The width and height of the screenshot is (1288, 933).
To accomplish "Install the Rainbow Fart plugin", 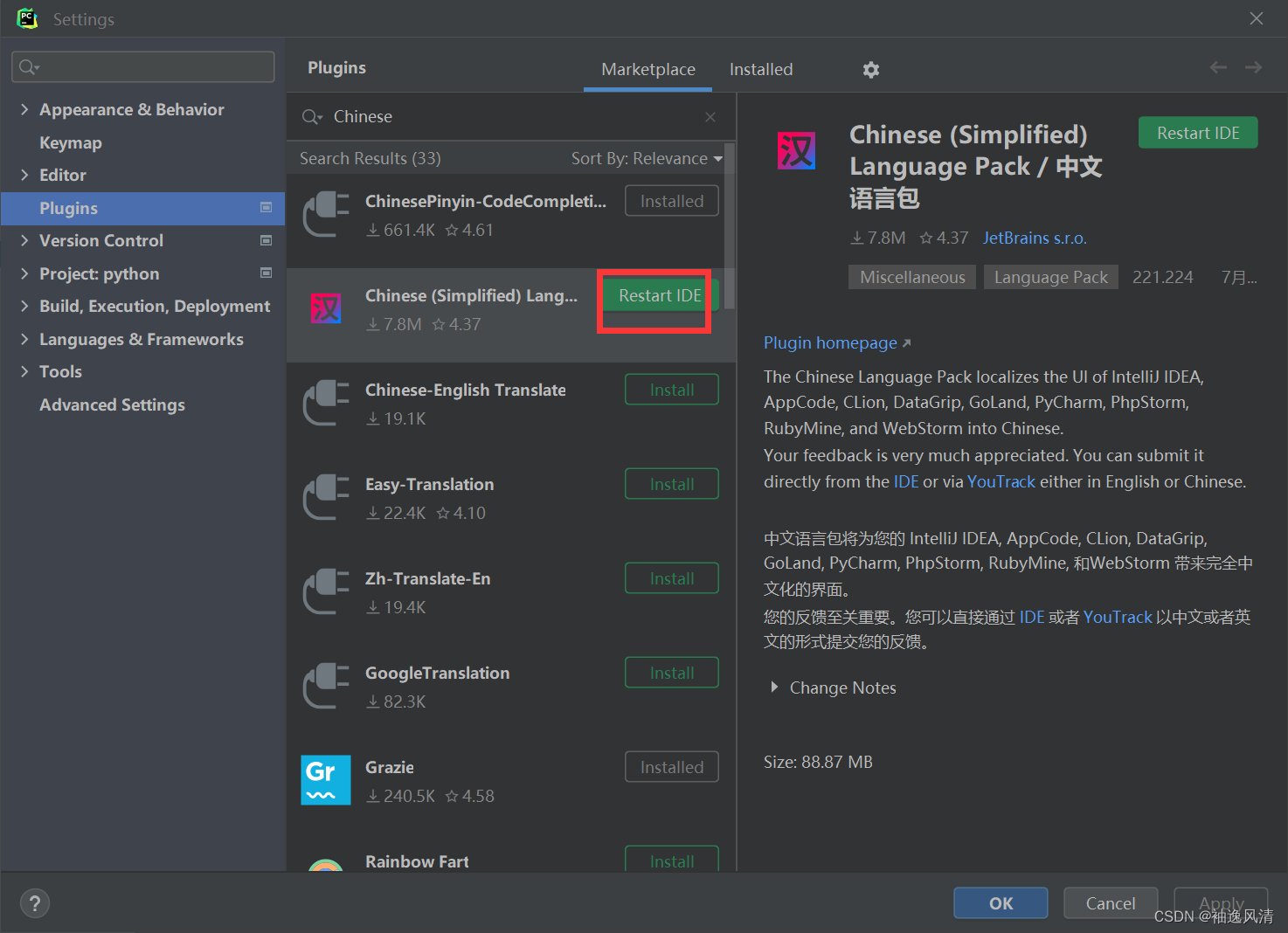I will 672,860.
